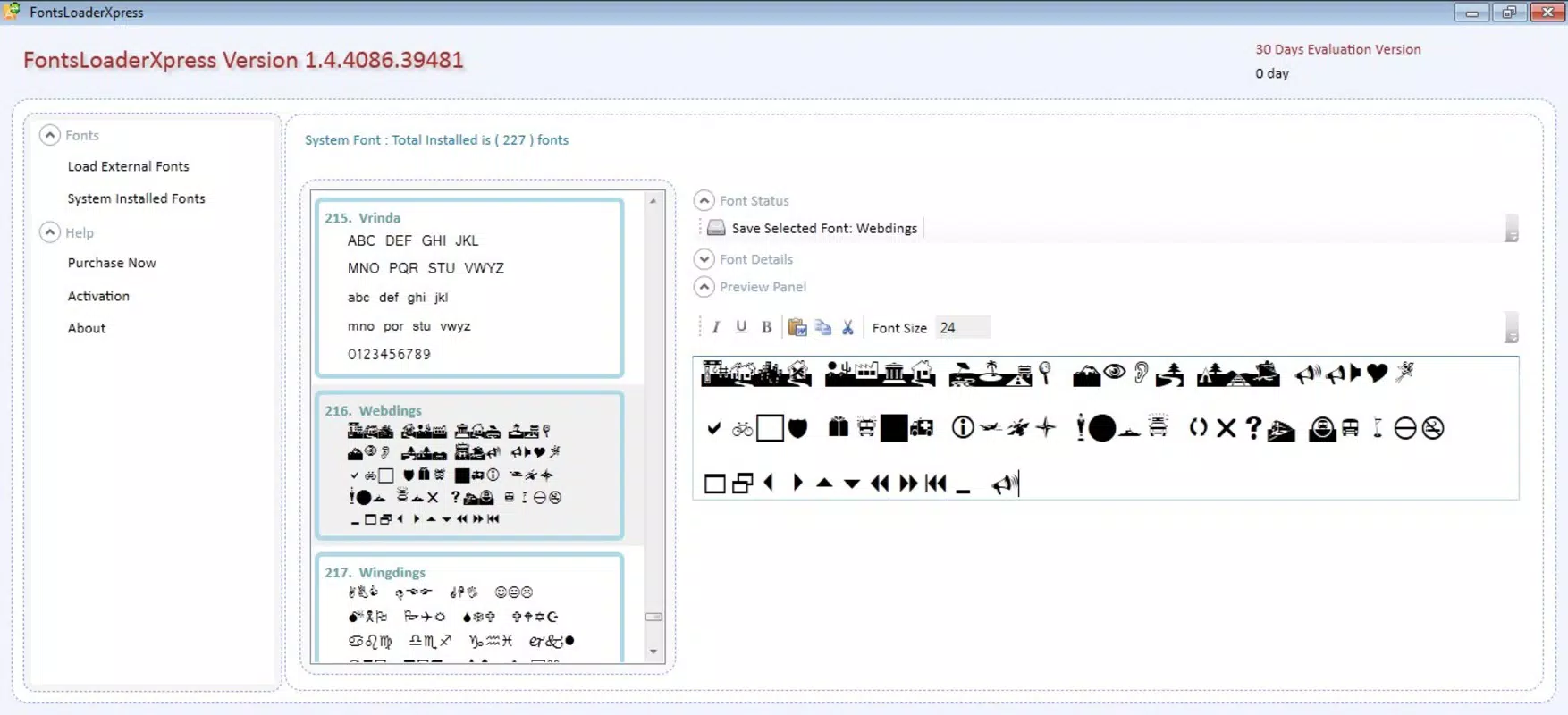Click the paste icon in preview toolbar
The image size is (1568, 715).
click(797, 327)
